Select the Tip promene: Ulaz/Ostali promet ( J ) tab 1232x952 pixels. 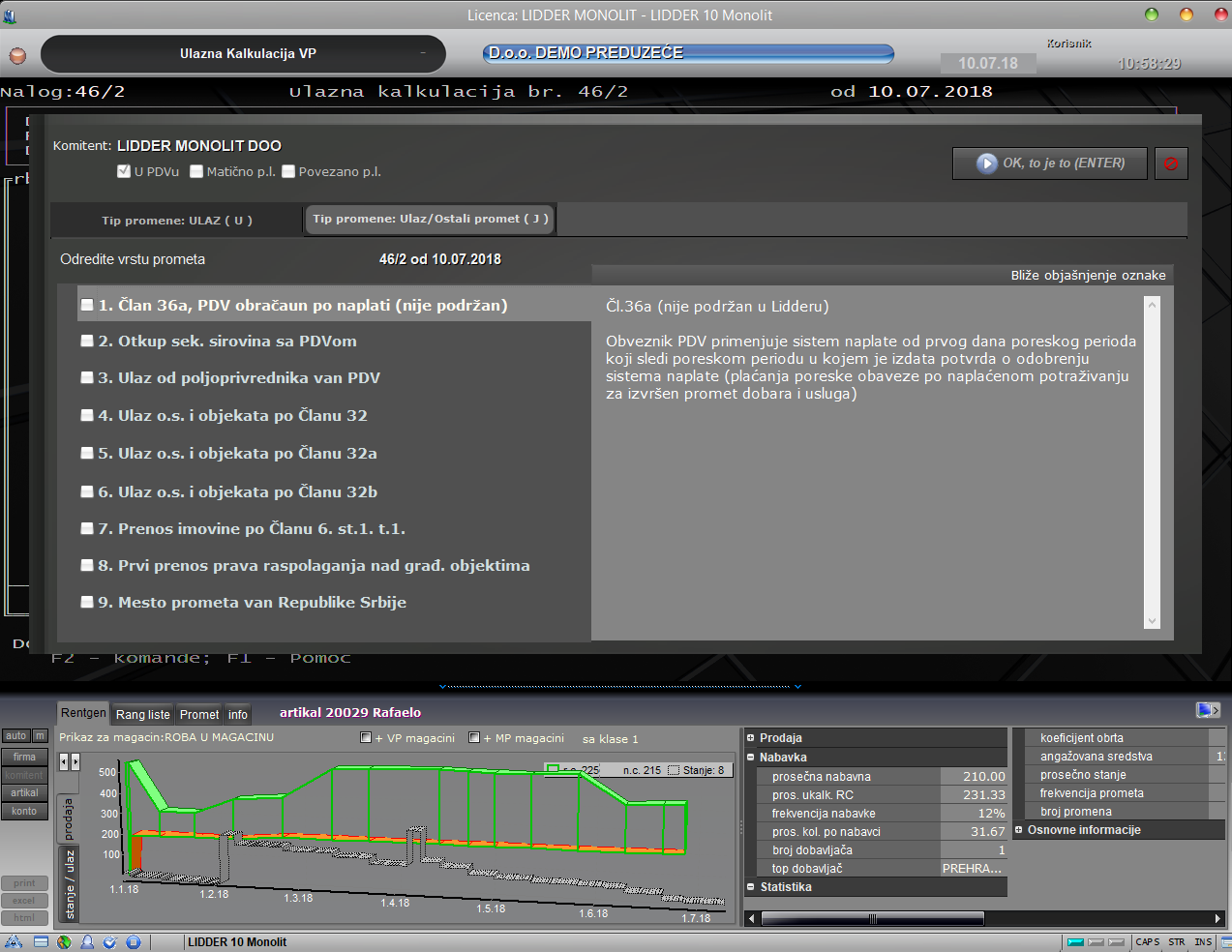click(431, 219)
